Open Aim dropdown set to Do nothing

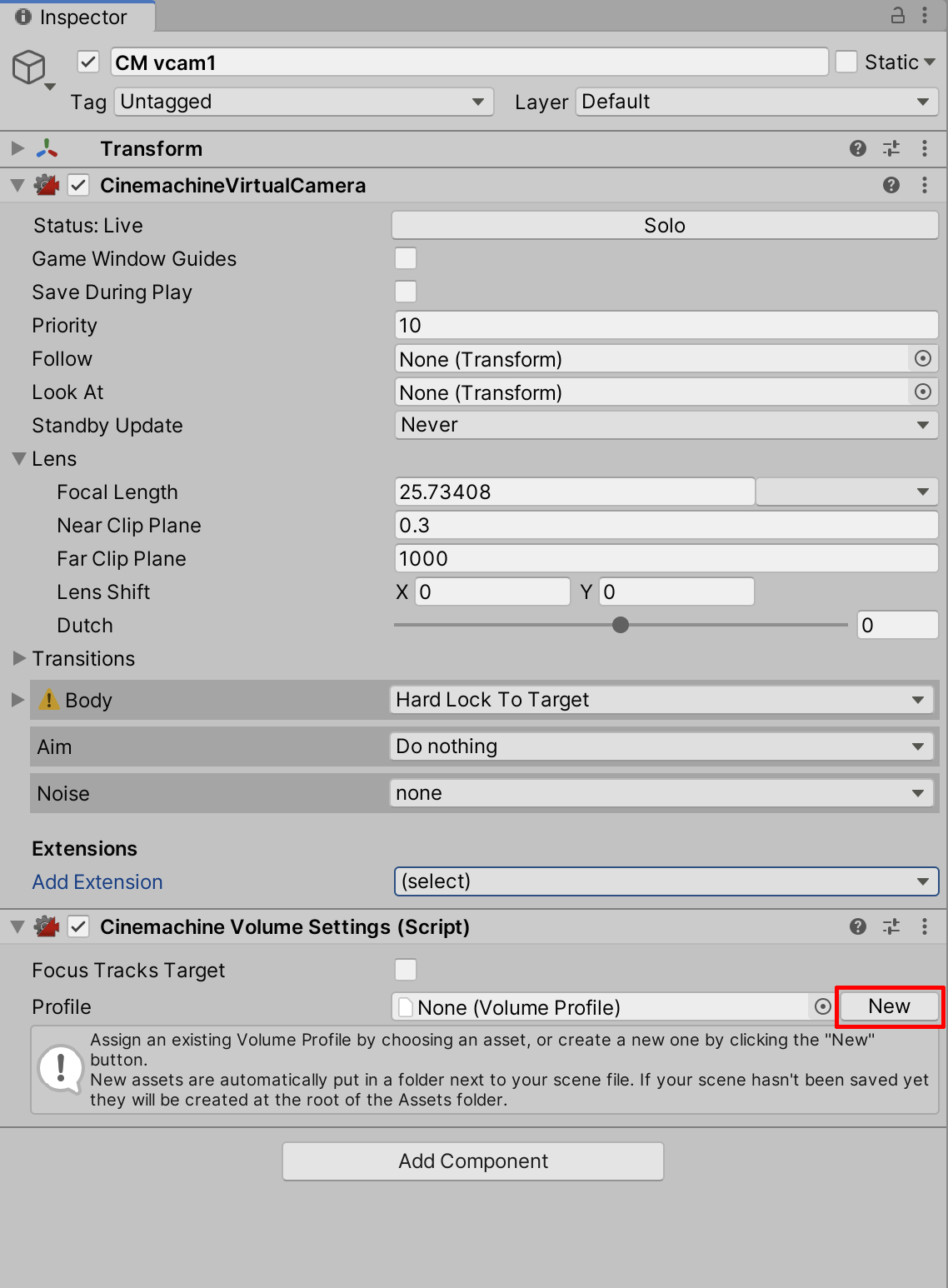(661, 746)
